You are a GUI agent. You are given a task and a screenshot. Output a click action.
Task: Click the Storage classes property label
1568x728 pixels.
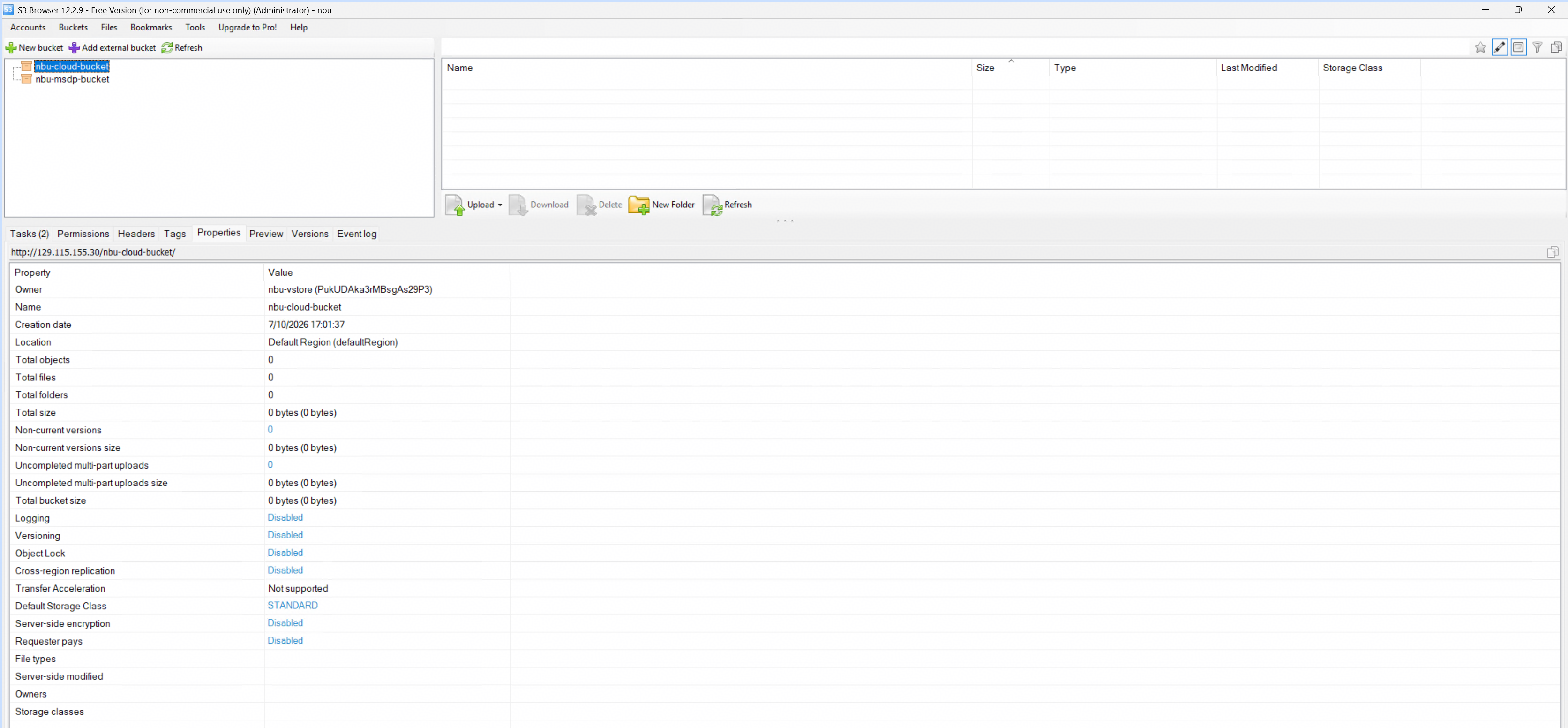pyautogui.click(x=49, y=712)
